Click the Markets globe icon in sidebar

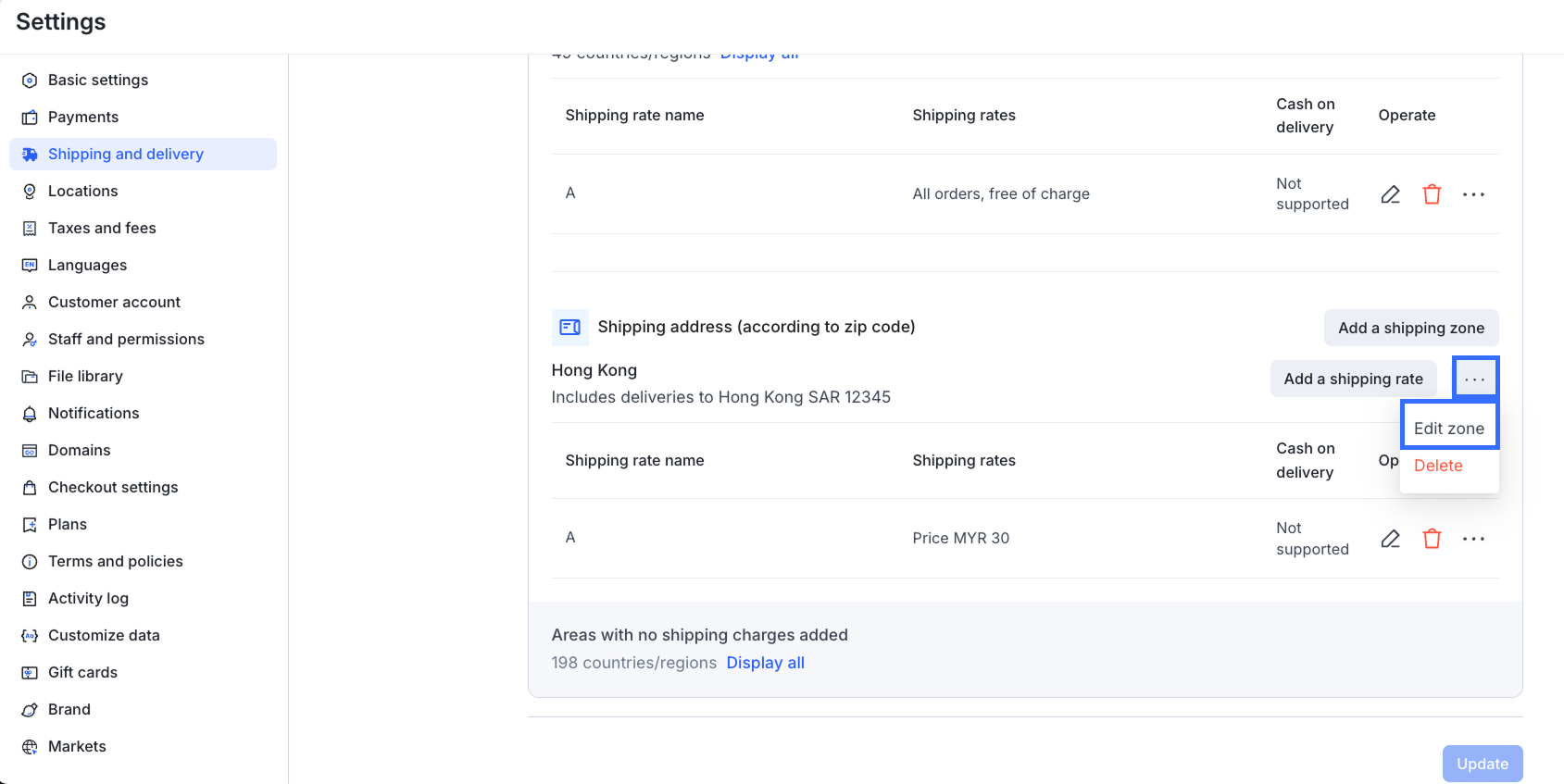(x=30, y=747)
